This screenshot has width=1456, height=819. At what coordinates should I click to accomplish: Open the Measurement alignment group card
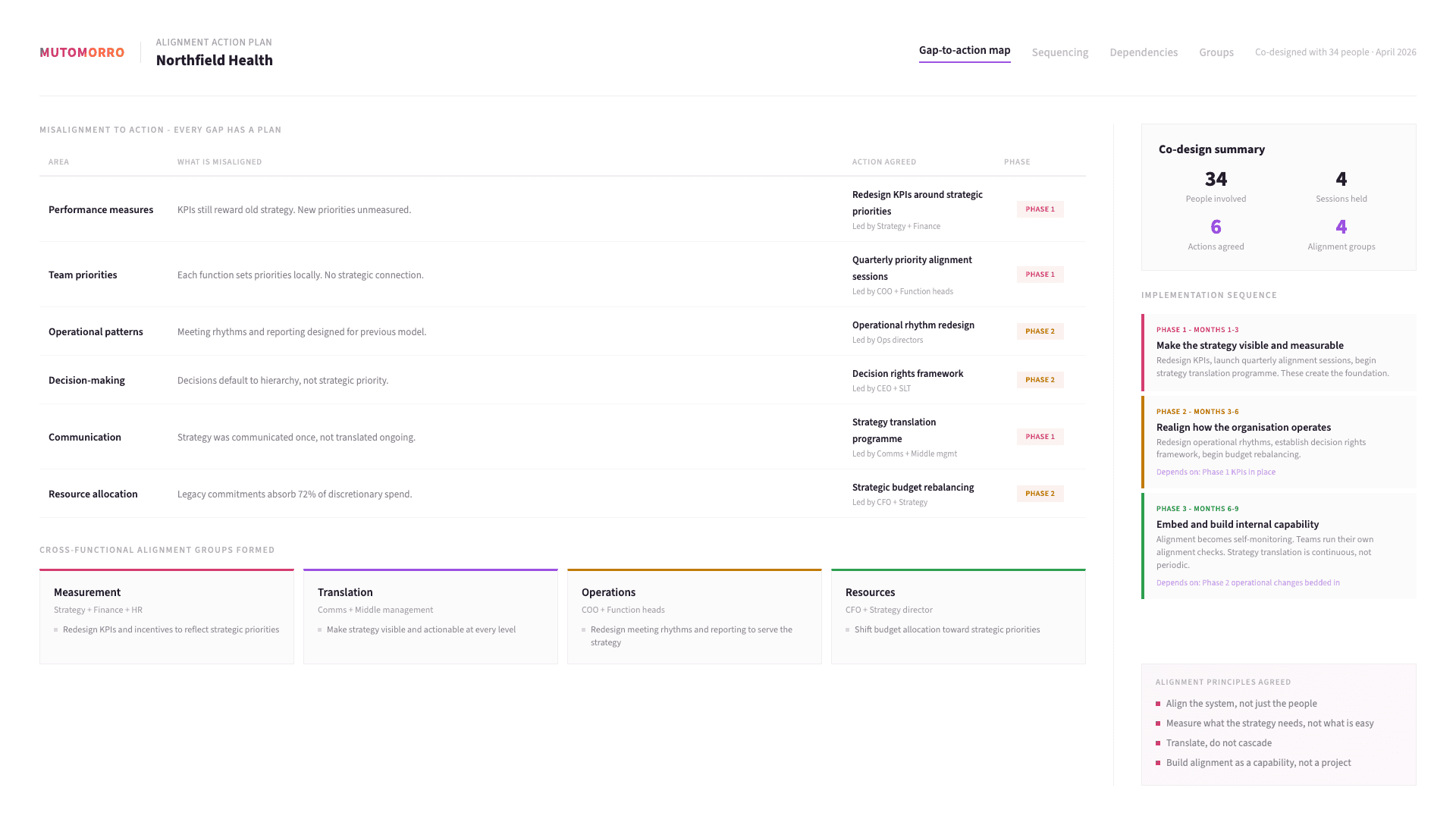[166, 616]
